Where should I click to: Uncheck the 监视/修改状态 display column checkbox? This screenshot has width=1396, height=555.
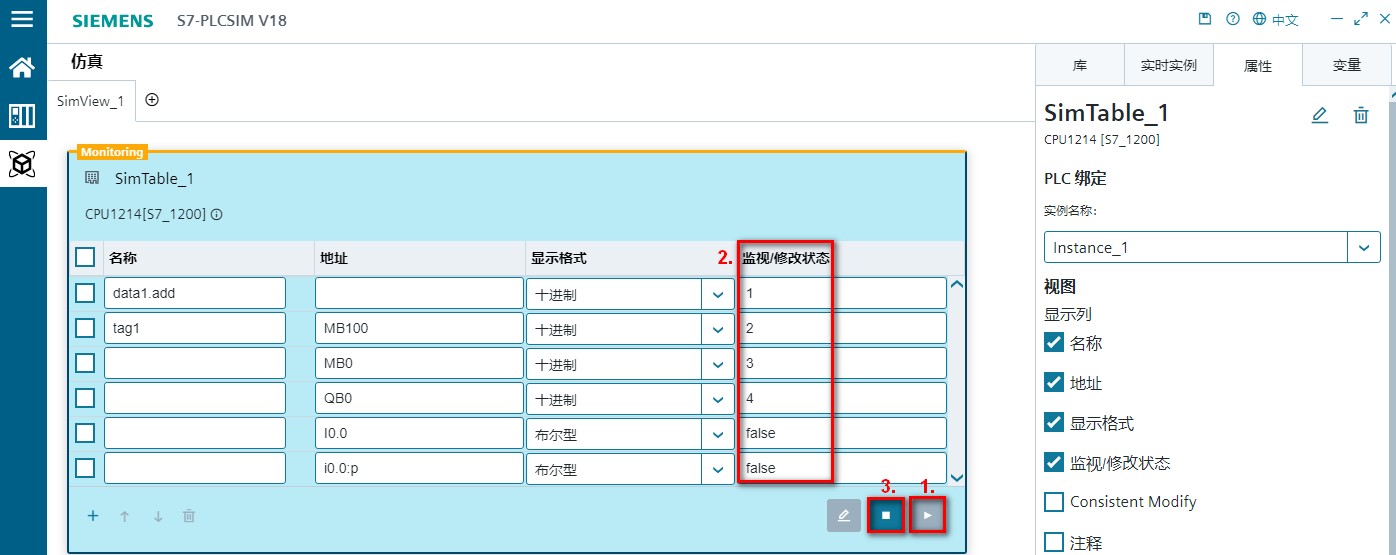pos(1053,462)
